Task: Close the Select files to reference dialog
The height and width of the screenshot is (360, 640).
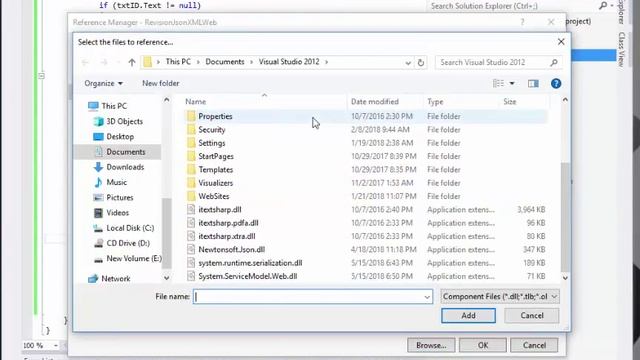Action: click(x=561, y=42)
